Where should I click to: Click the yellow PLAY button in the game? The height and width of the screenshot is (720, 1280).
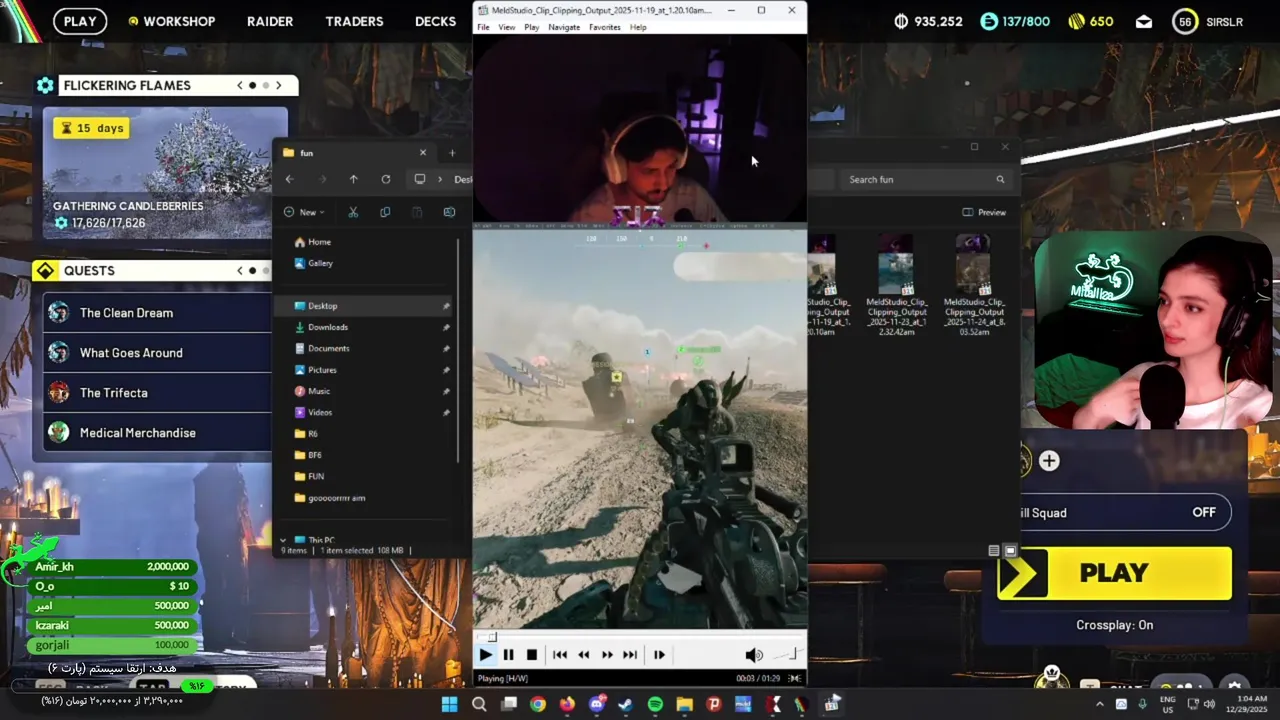pyautogui.click(x=1114, y=573)
